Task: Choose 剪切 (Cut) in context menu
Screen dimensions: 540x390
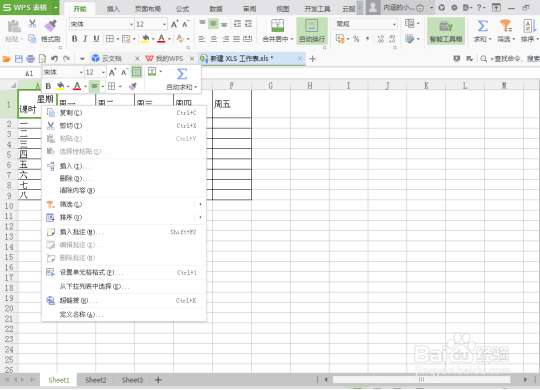Action: coord(124,126)
